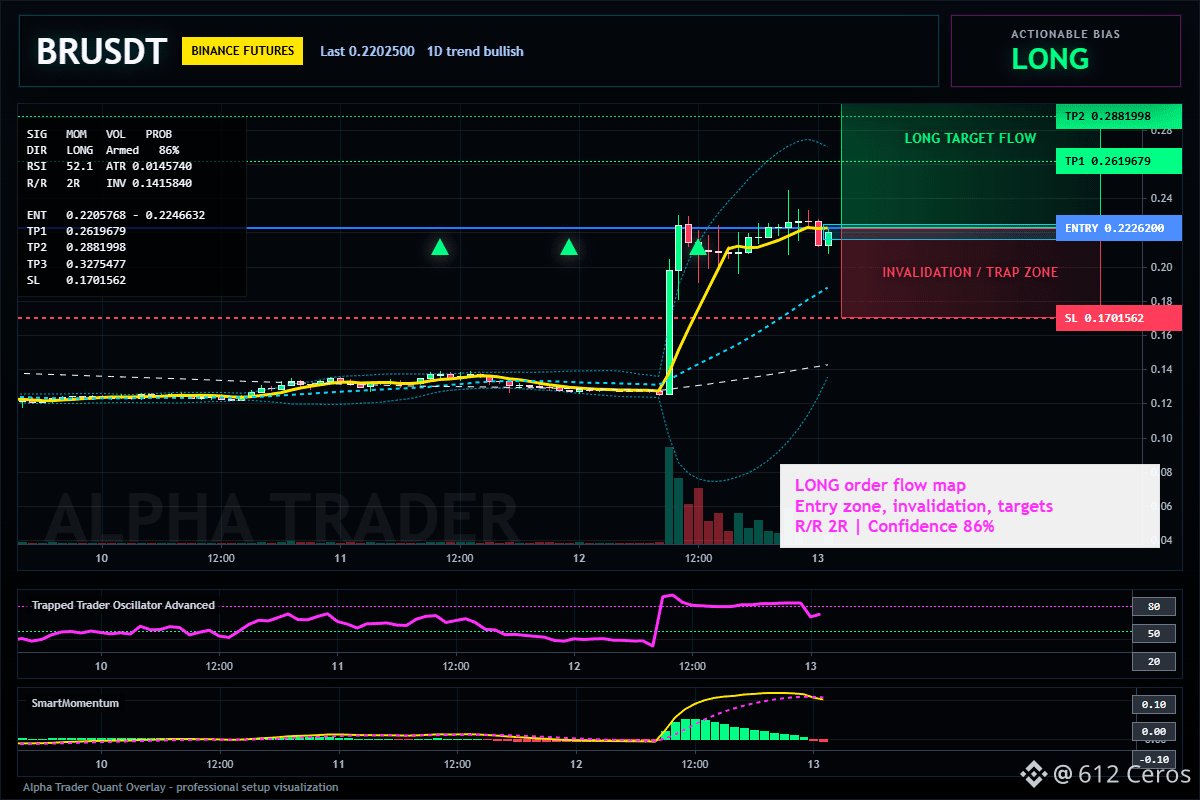Click the yellow BINANCE FUTURES badge

click(x=242, y=51)
